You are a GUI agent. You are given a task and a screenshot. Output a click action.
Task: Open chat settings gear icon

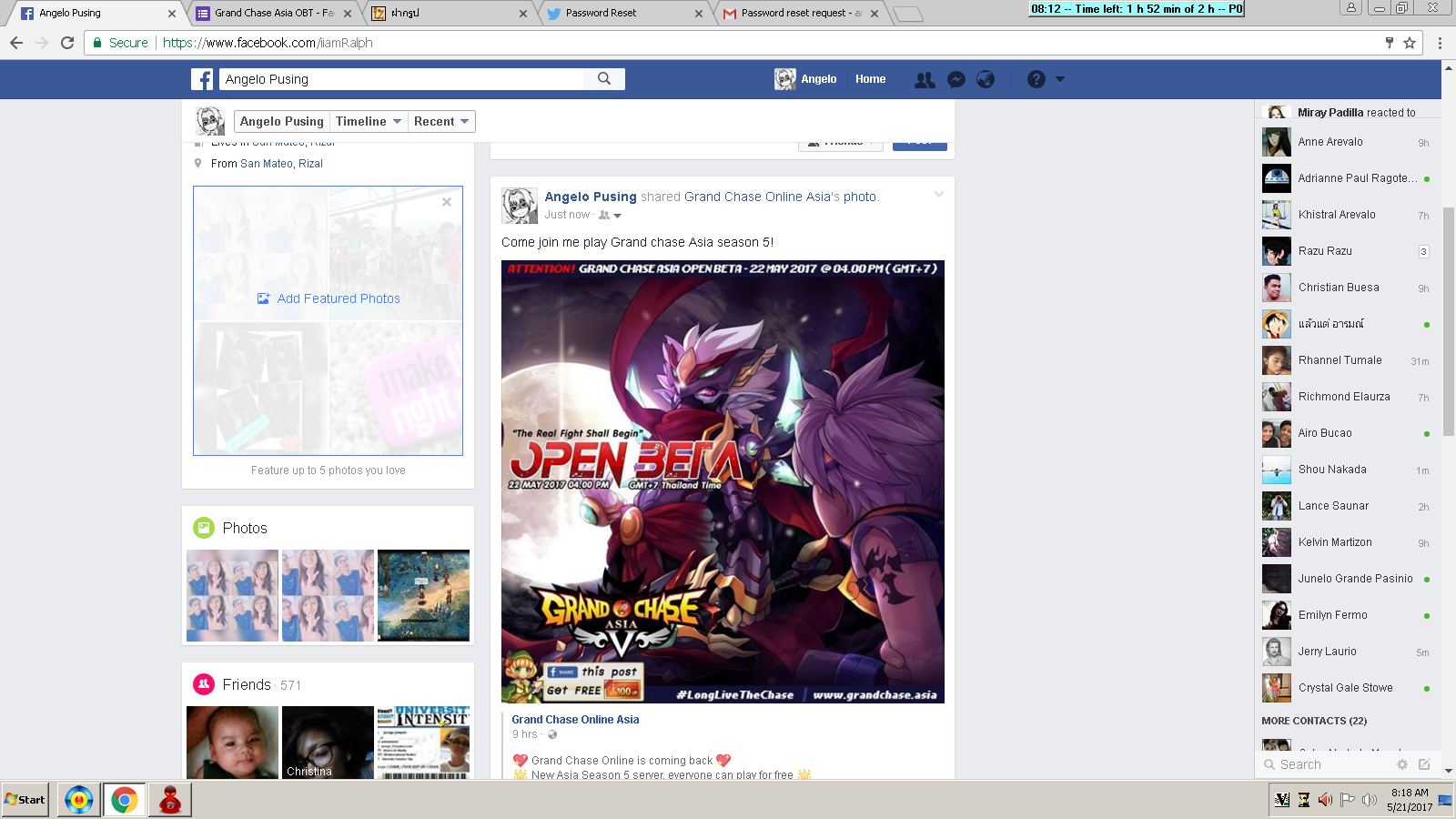tap(1402, 764)
